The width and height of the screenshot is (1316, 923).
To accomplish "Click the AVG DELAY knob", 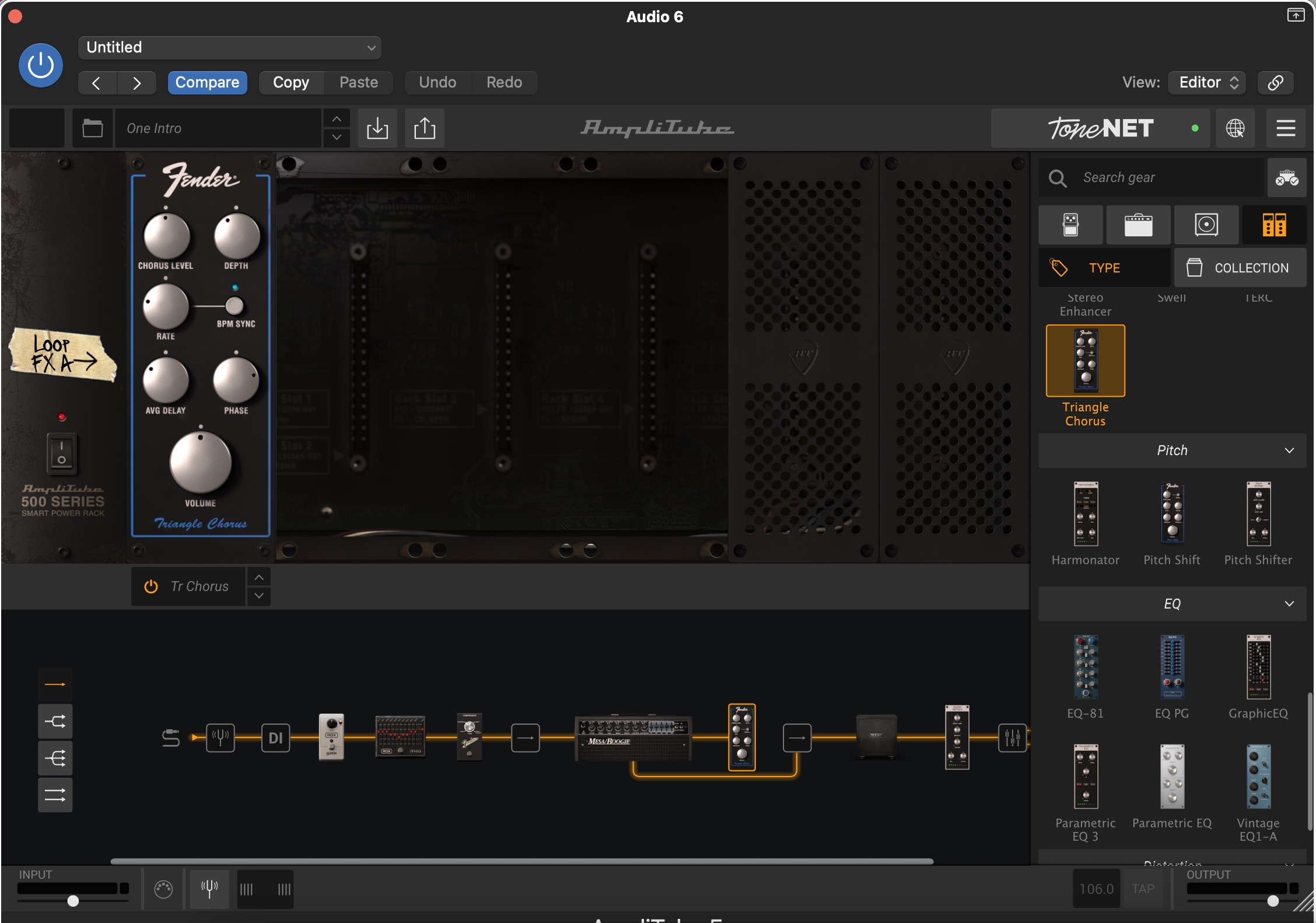I will pyautogui.click(x=166, y=381).
